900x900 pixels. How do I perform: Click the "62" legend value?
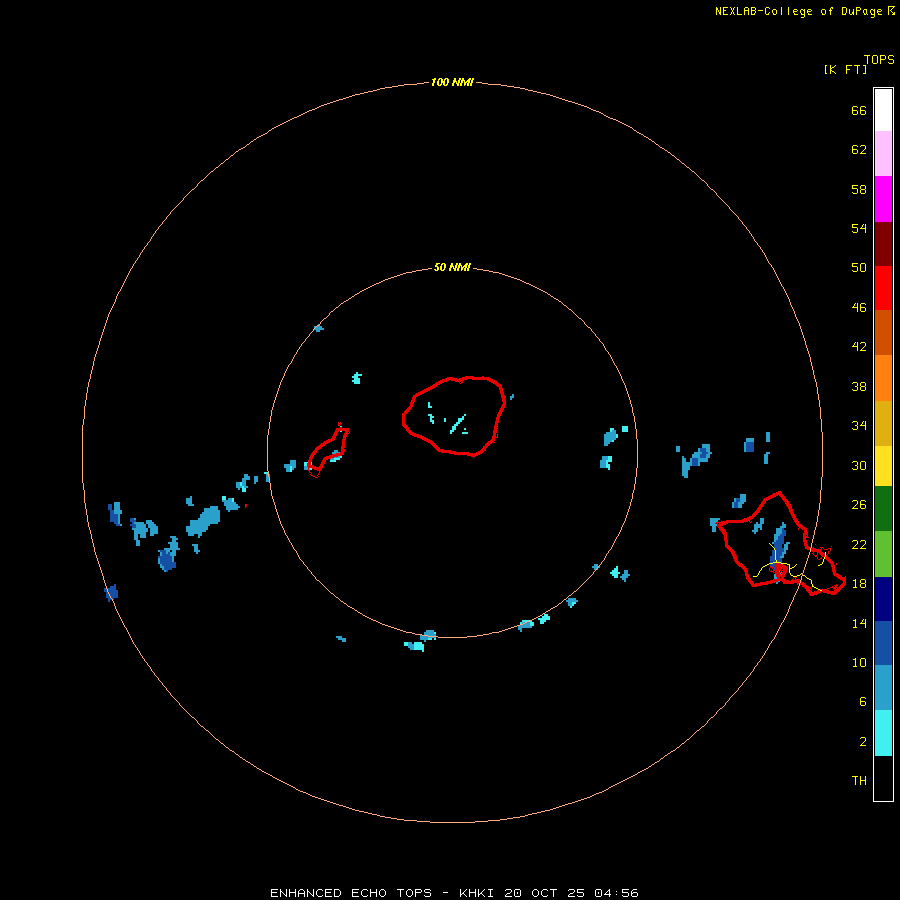click(x=859, y=150)
